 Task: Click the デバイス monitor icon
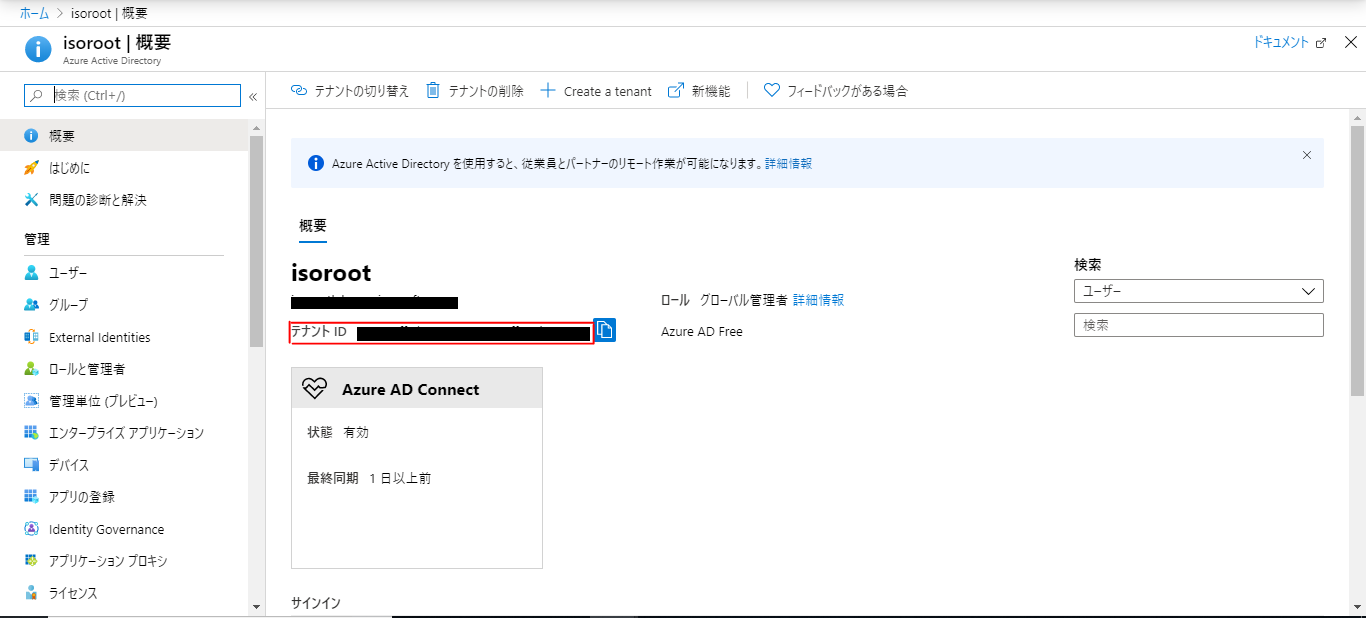coord(31,465)
